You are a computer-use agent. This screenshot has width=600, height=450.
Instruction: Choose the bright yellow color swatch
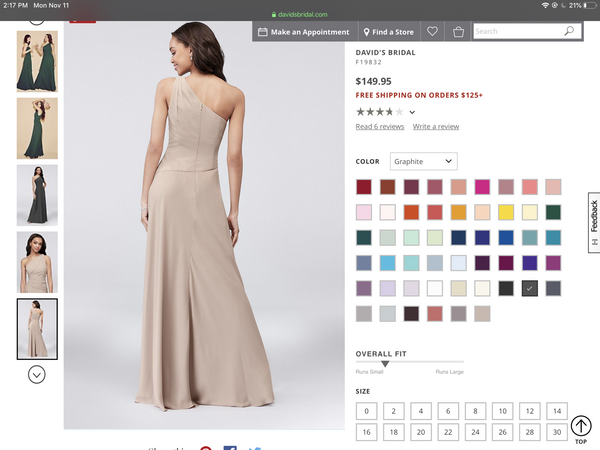506,212
